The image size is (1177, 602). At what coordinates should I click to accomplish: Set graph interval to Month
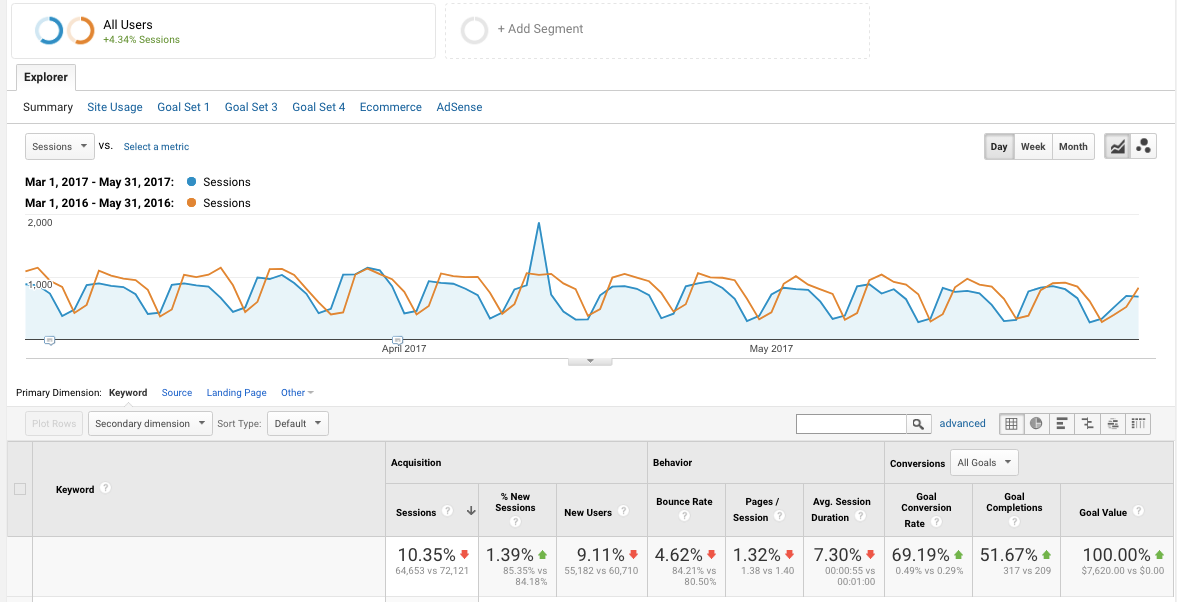click(1073, 147)
